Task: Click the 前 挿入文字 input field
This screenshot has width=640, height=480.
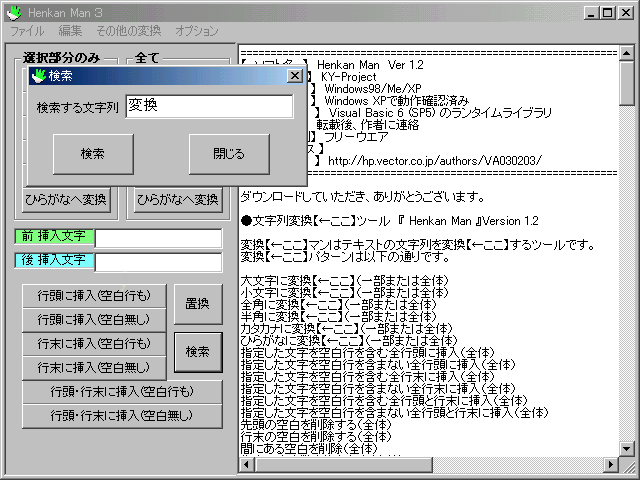Action: pyautogui.click(x=158, y=238)
